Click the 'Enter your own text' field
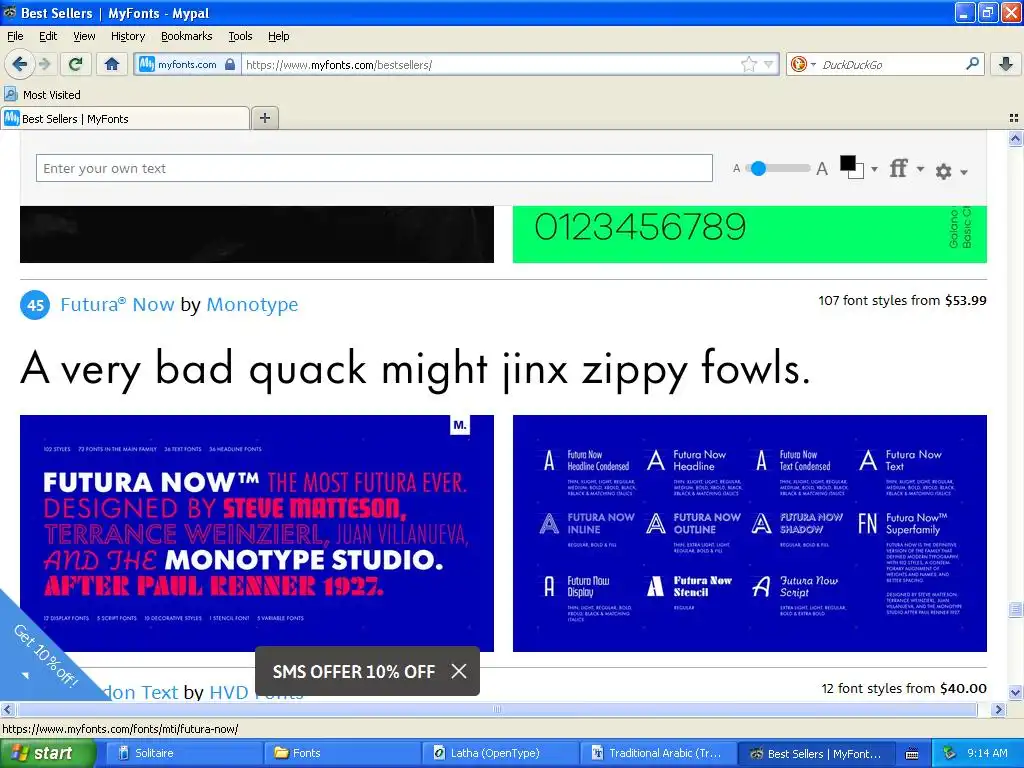The width and height of the screenshot is (1024, 768). (x=374, y=168)
